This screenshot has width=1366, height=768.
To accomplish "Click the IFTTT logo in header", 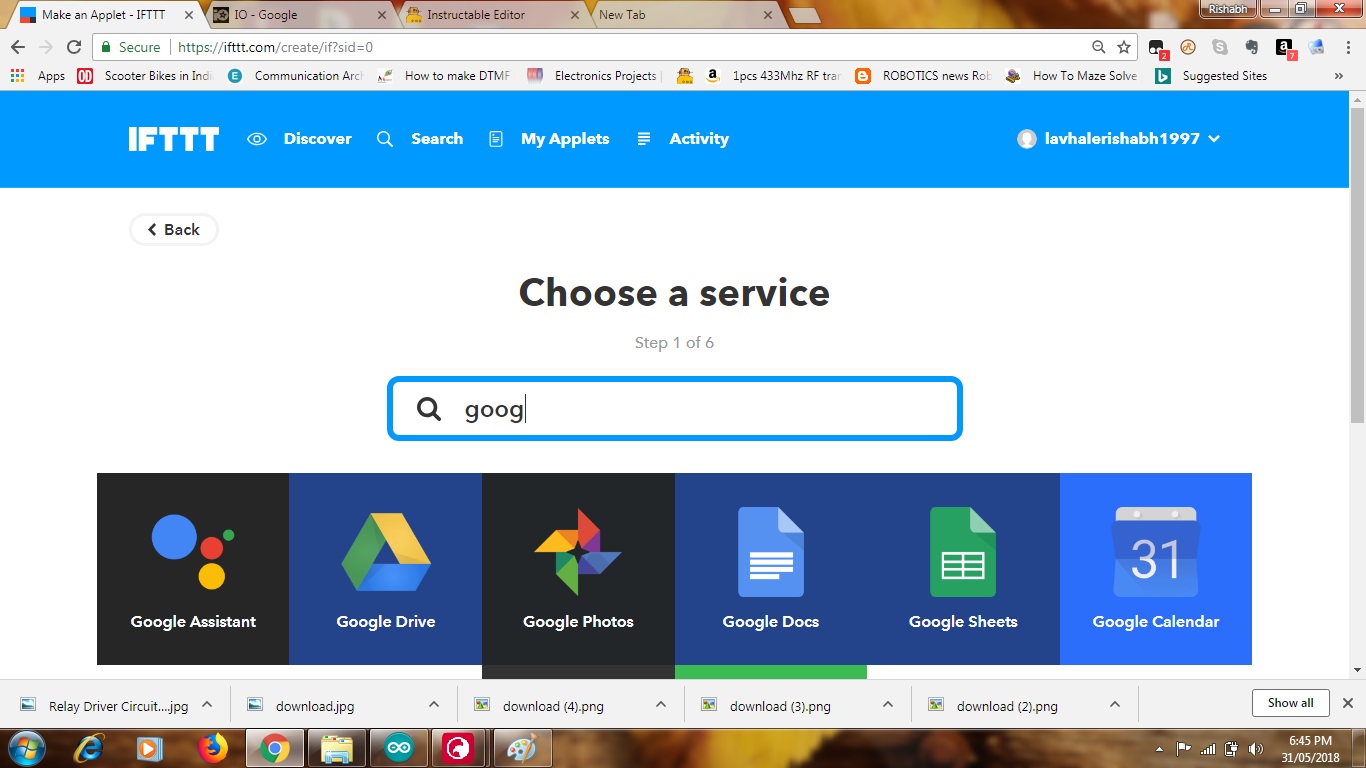I will (x=173, y=139).
